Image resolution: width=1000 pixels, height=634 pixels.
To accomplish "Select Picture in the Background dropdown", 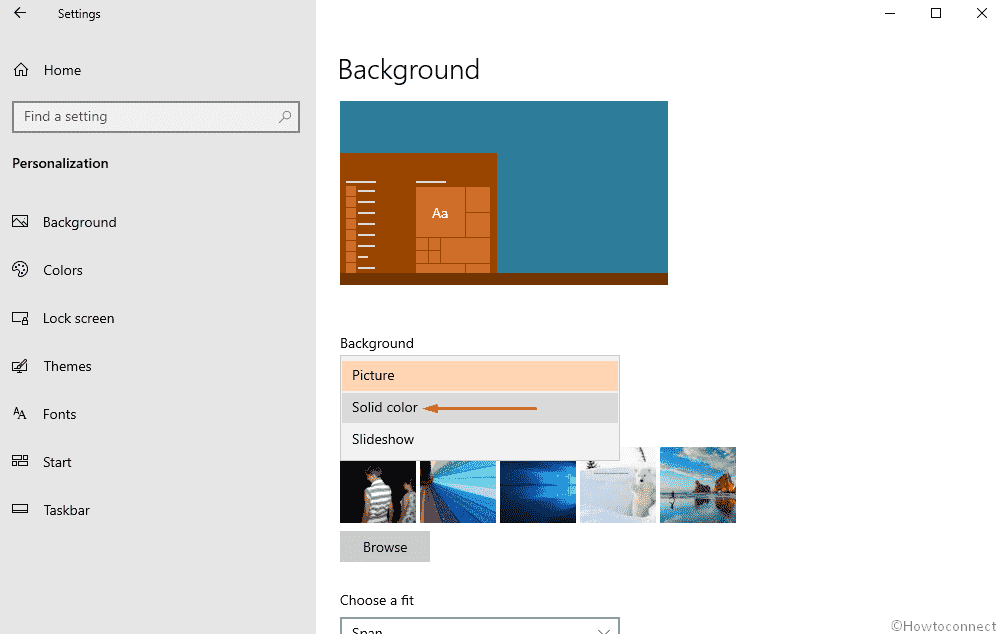I will pos(480,375).
